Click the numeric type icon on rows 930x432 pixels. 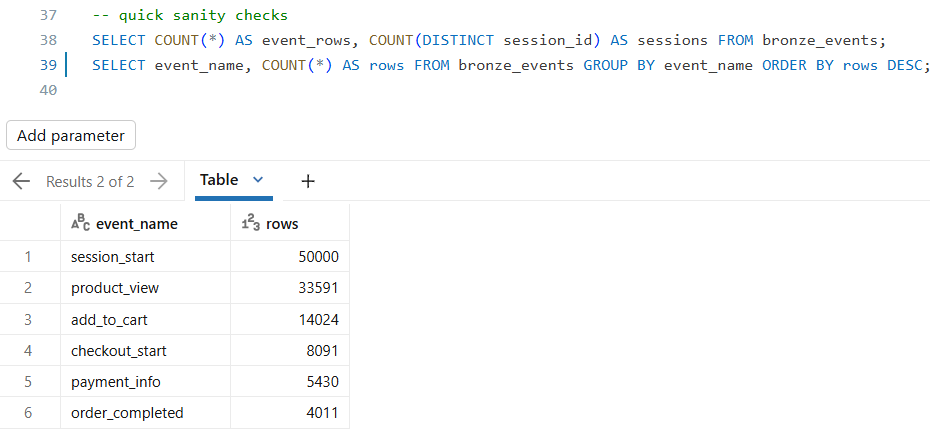(x=251, y=223)
